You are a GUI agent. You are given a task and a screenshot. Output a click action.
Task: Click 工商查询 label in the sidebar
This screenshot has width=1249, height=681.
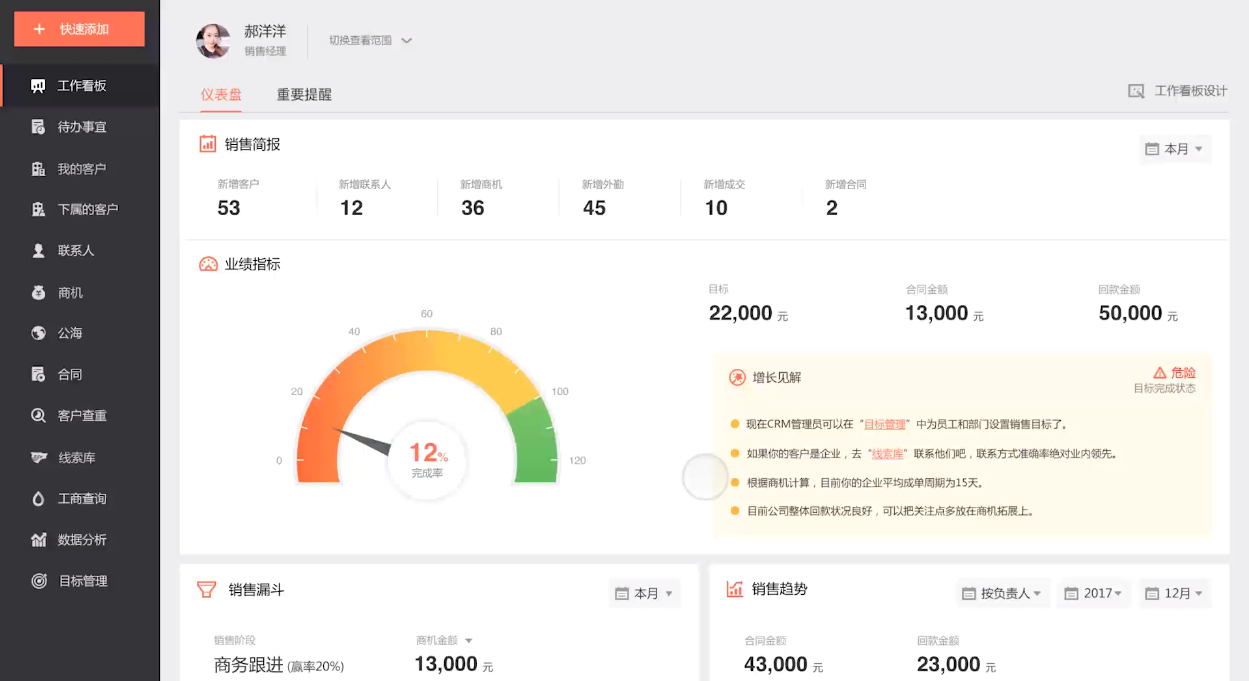pos(82,498)
